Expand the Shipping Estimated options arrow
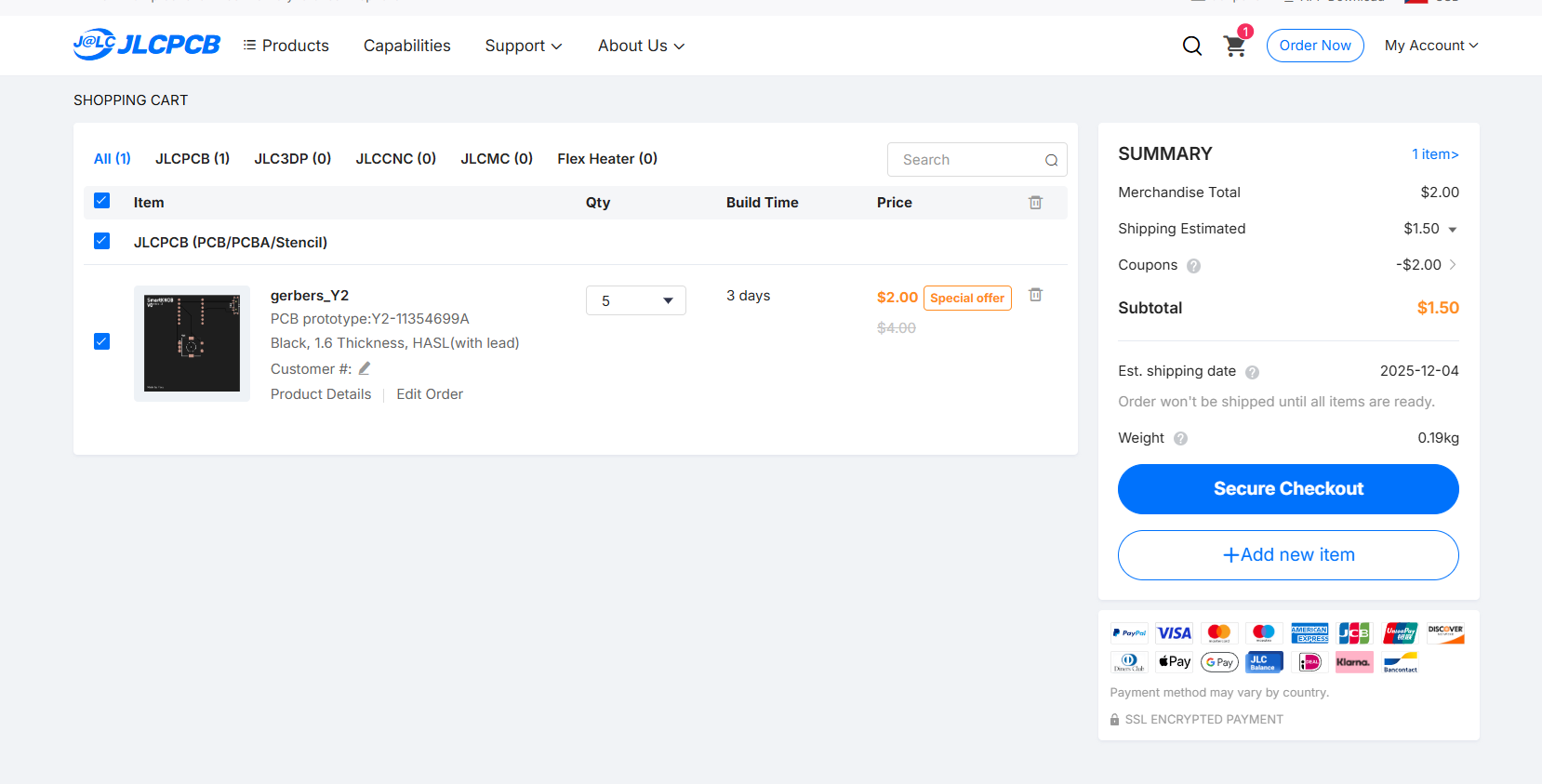This screenshot has width=1542, height=784. pos(1452,230)
